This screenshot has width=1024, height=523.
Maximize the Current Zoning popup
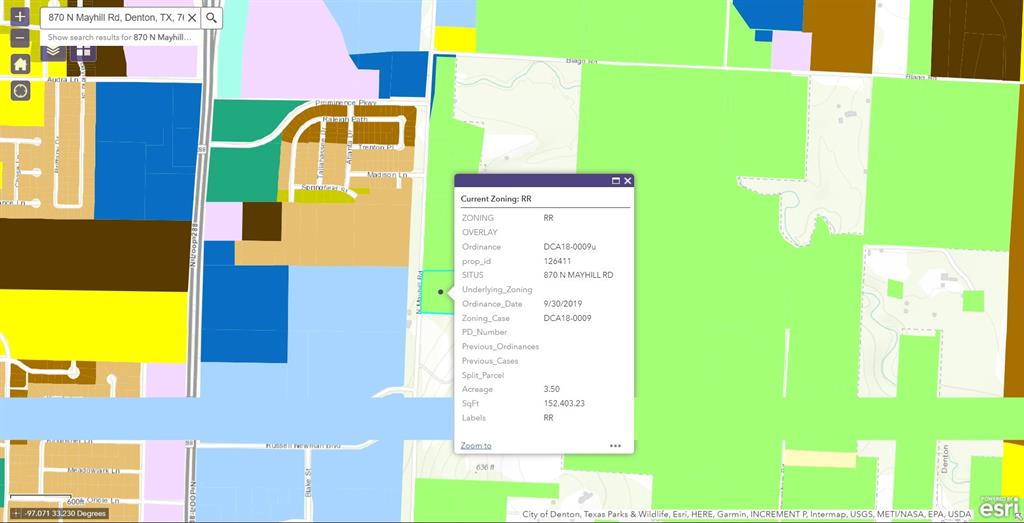coord(616,181)
